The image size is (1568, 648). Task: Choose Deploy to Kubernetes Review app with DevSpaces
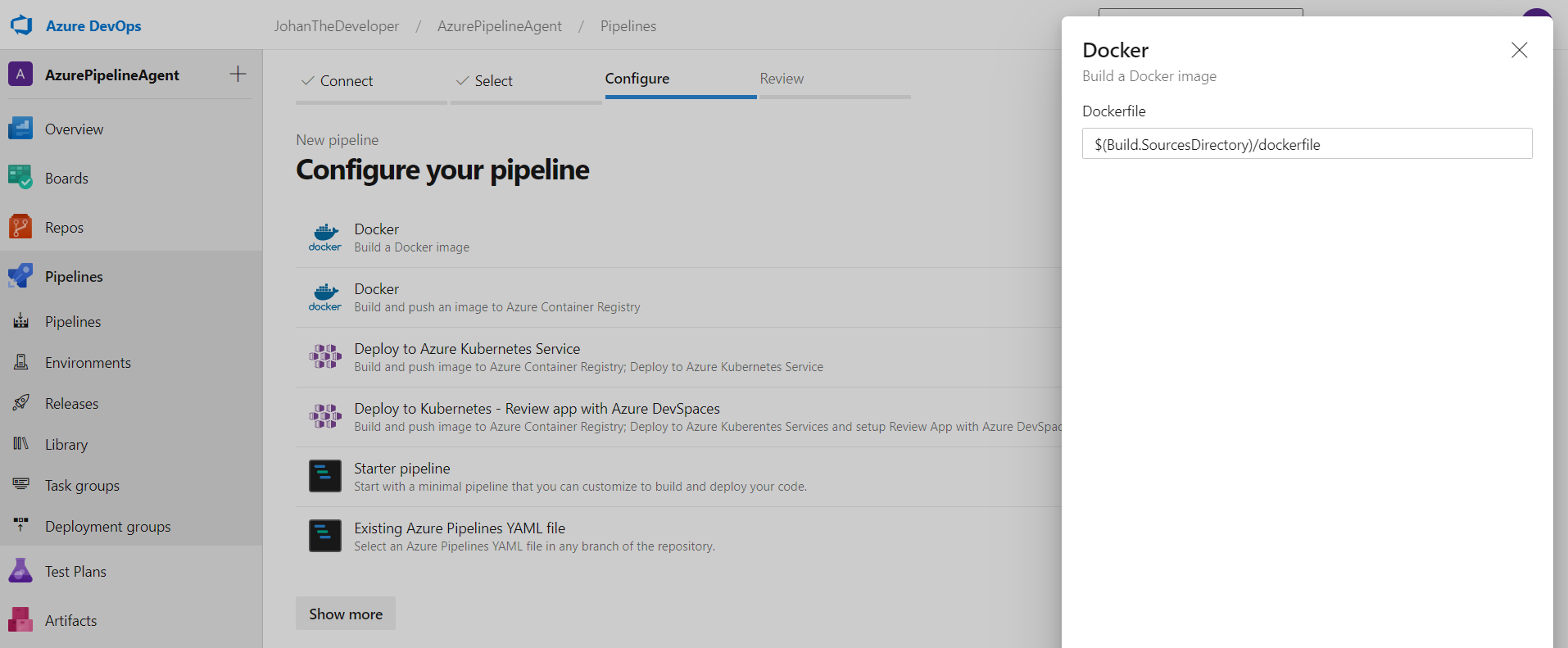click(679, 417)
